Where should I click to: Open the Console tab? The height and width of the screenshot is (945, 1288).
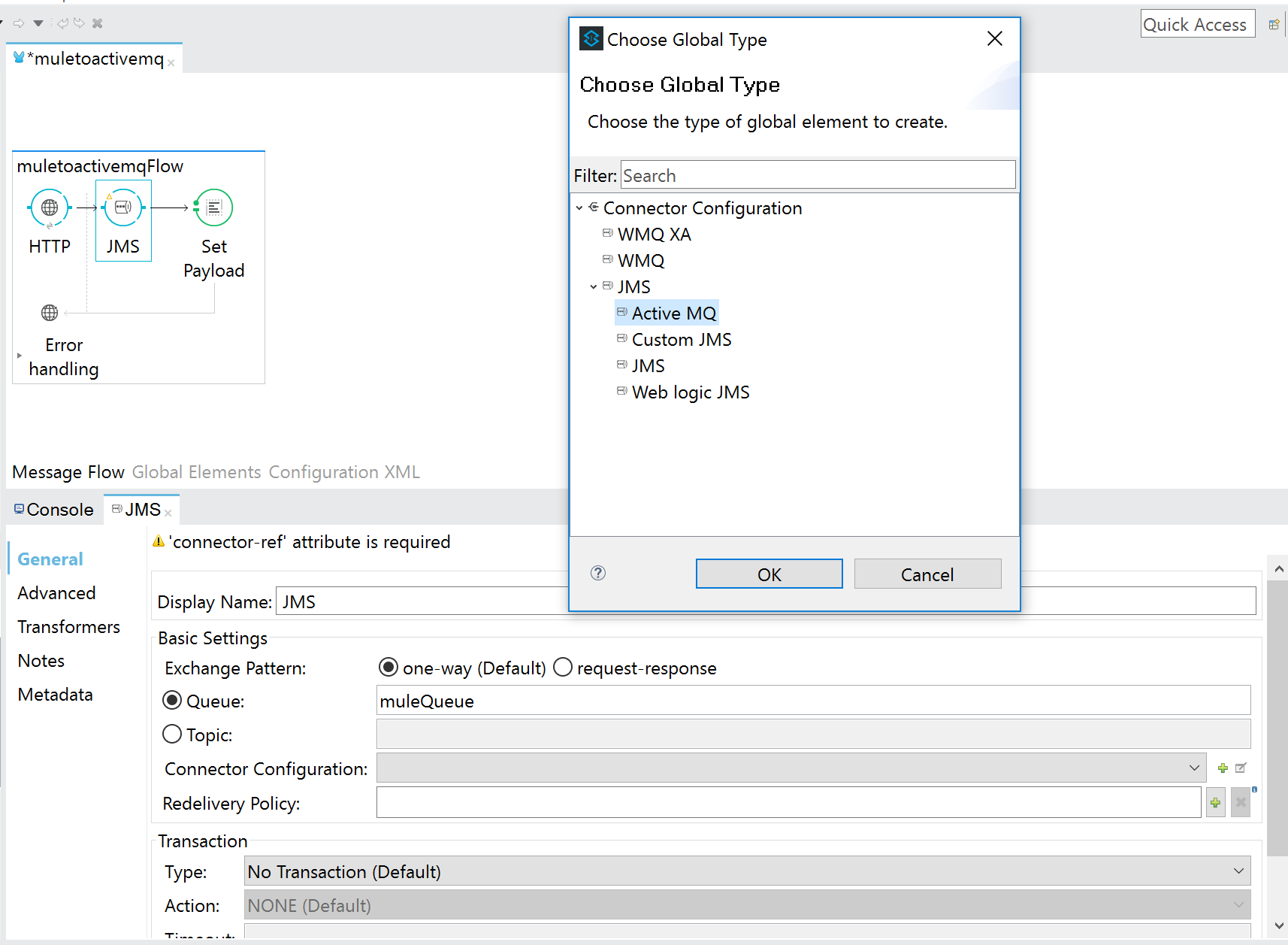point(54,510)
